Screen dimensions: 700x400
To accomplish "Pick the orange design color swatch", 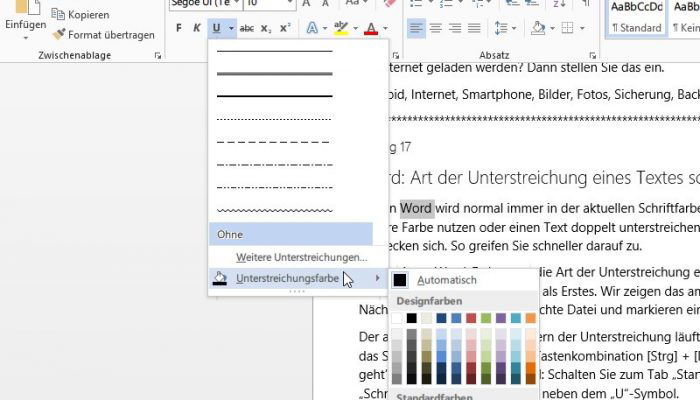I will (530, 318).
